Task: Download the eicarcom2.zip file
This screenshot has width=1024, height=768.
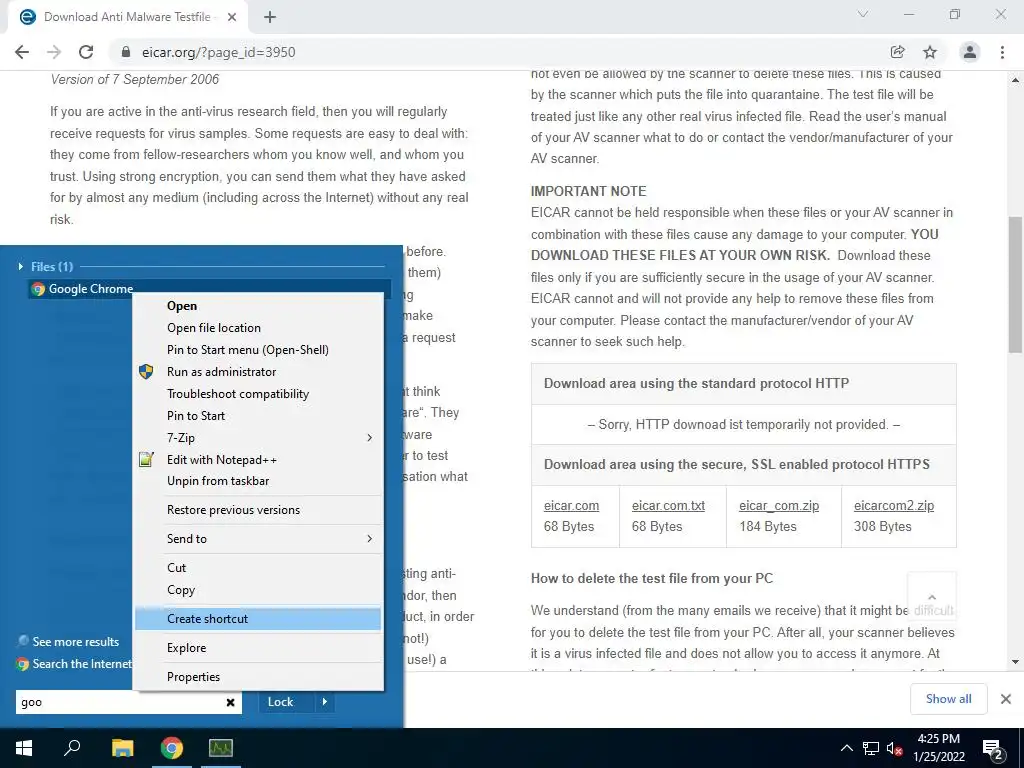Action: click(893, 505)
